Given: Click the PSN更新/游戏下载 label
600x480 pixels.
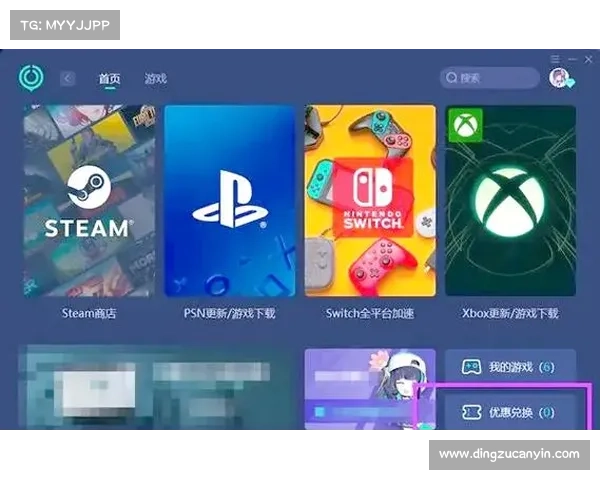Looking at the screenshot, I should tap(229, 313).
